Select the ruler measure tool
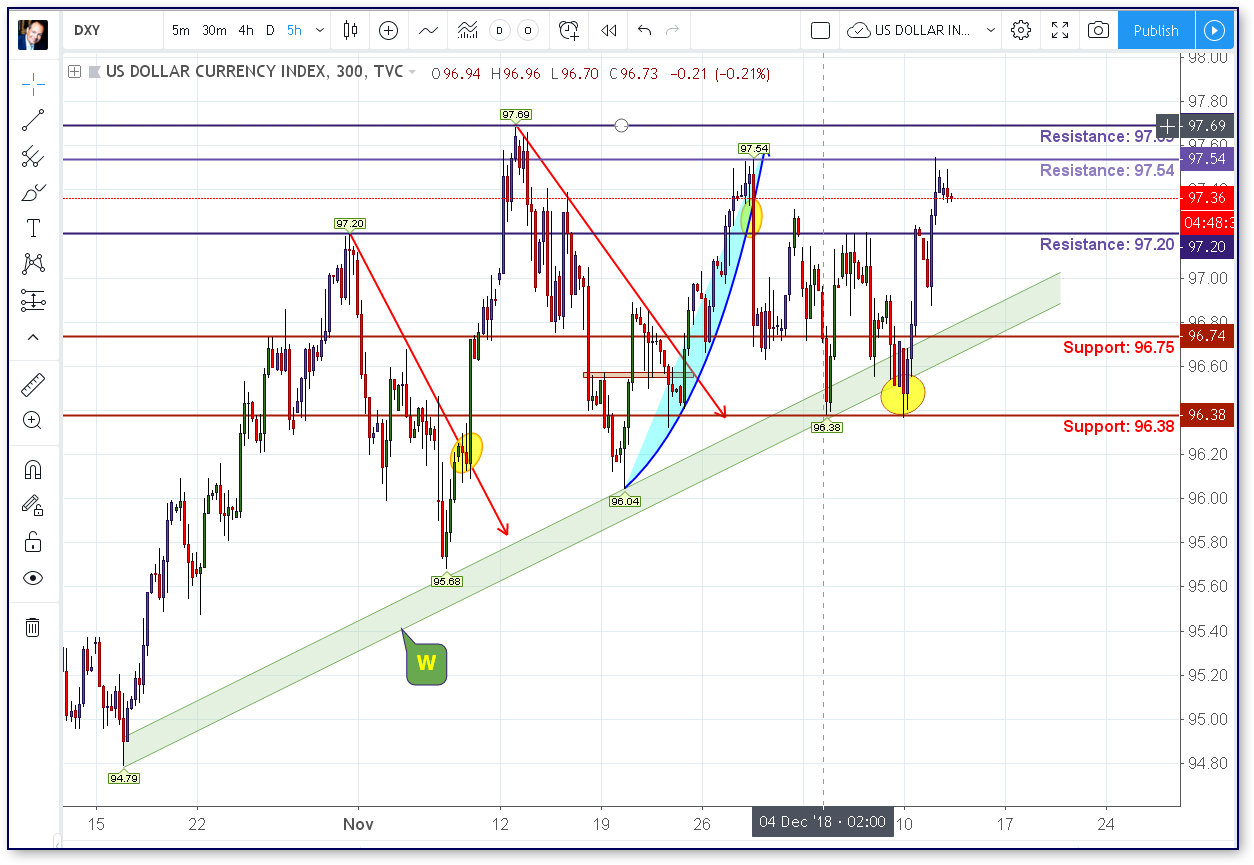 (33, 384)
